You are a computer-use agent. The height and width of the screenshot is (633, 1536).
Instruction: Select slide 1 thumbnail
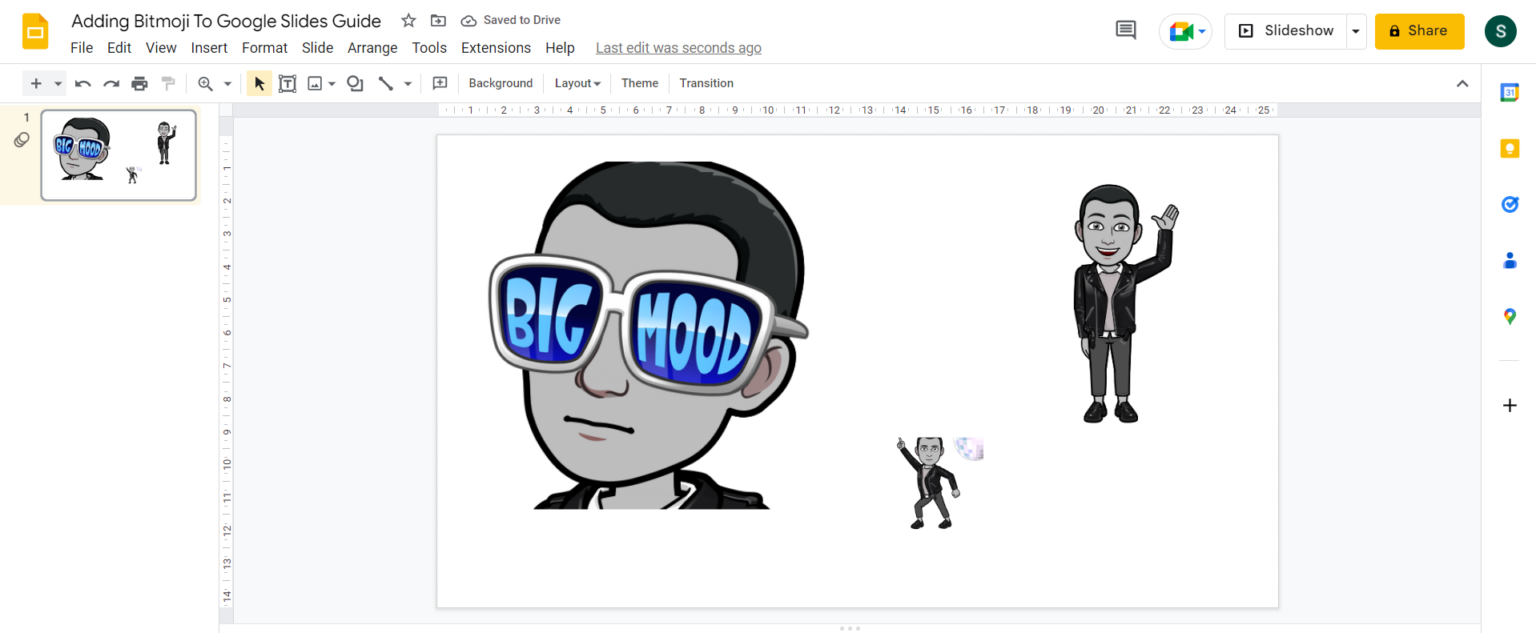point(118,154)
